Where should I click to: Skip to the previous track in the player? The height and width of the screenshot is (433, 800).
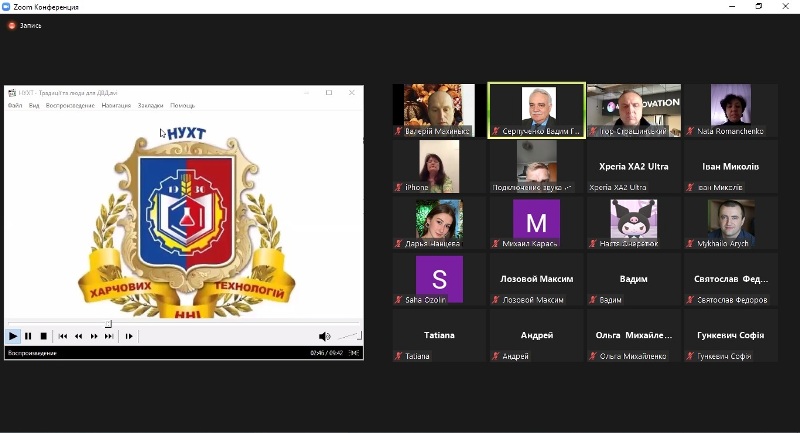[x=63, y=336]
